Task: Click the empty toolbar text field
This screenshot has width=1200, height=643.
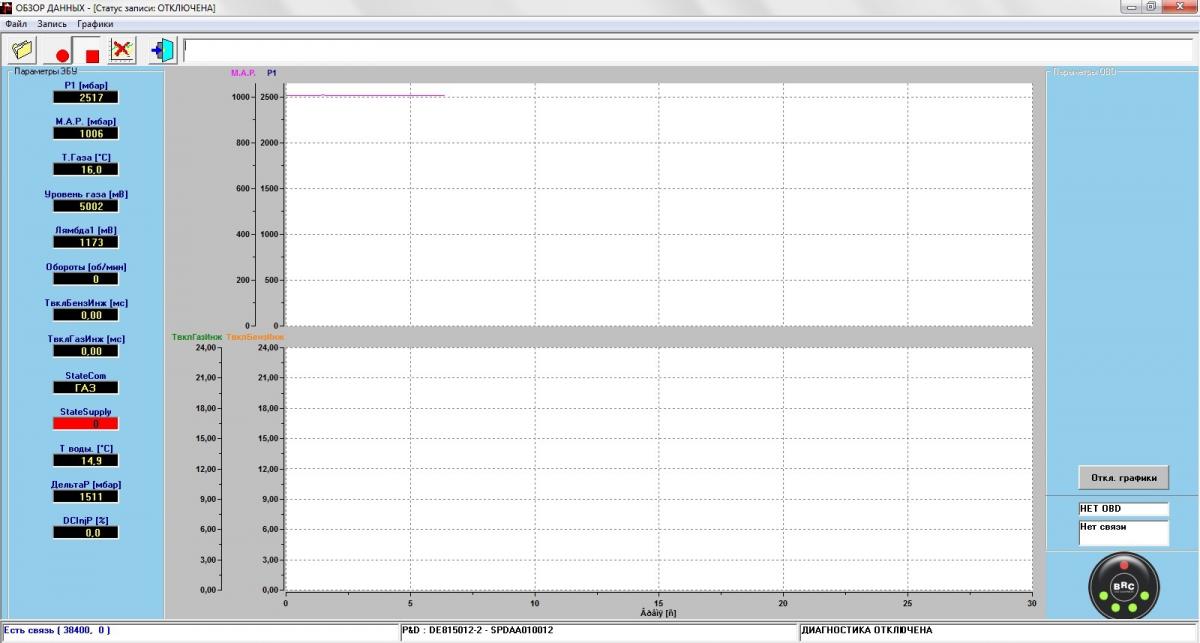Action: click(x=687, y=50)
